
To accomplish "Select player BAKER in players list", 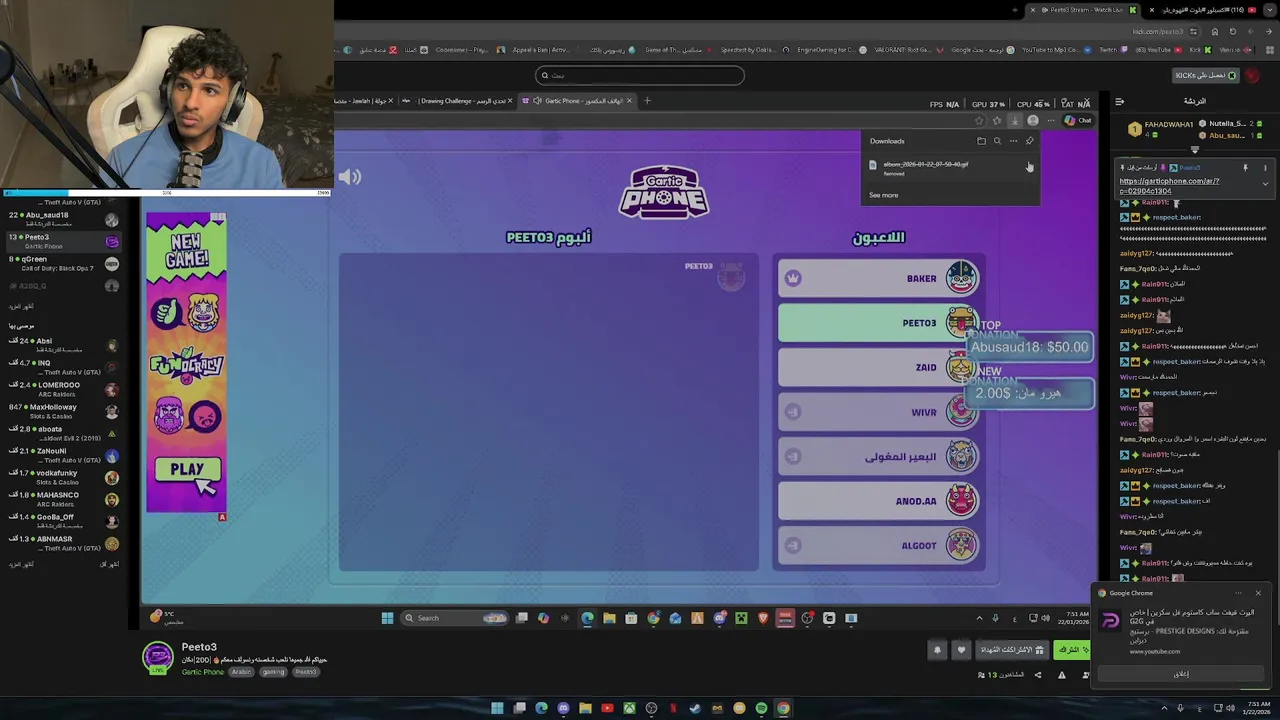I will click(x=878, y=279).
